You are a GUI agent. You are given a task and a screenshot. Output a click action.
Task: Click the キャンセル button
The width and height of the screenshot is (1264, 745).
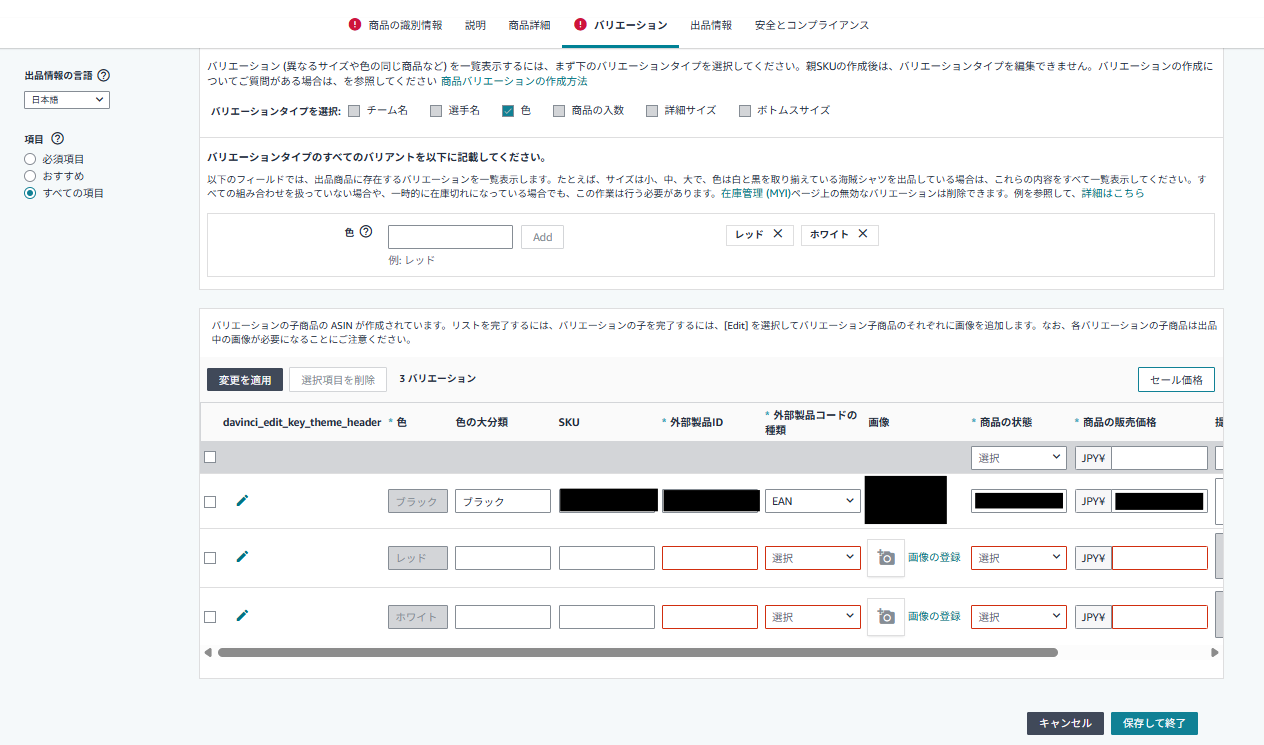click(1065, 723)
